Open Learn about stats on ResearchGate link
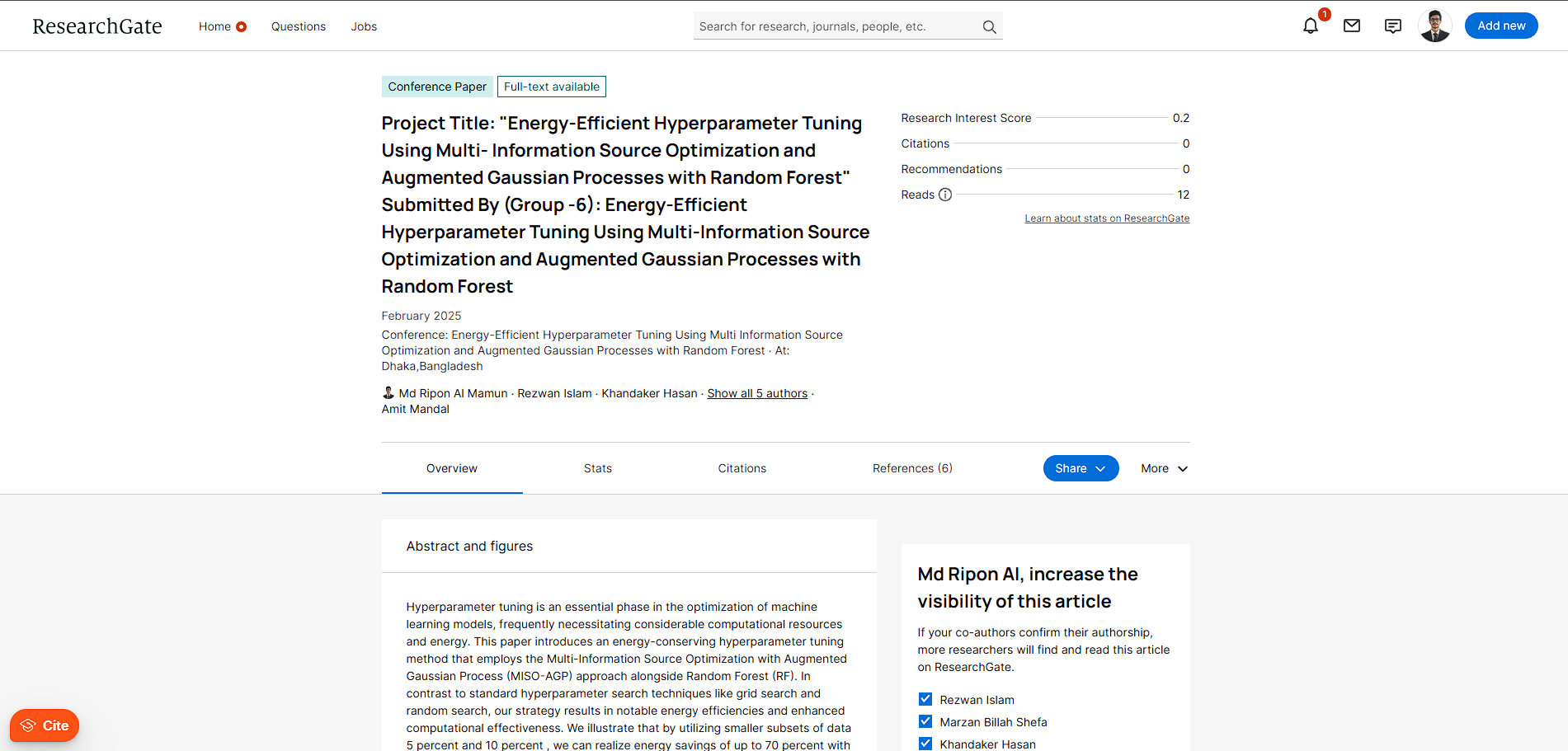Screen dimensions: 1568x751 1106,218
